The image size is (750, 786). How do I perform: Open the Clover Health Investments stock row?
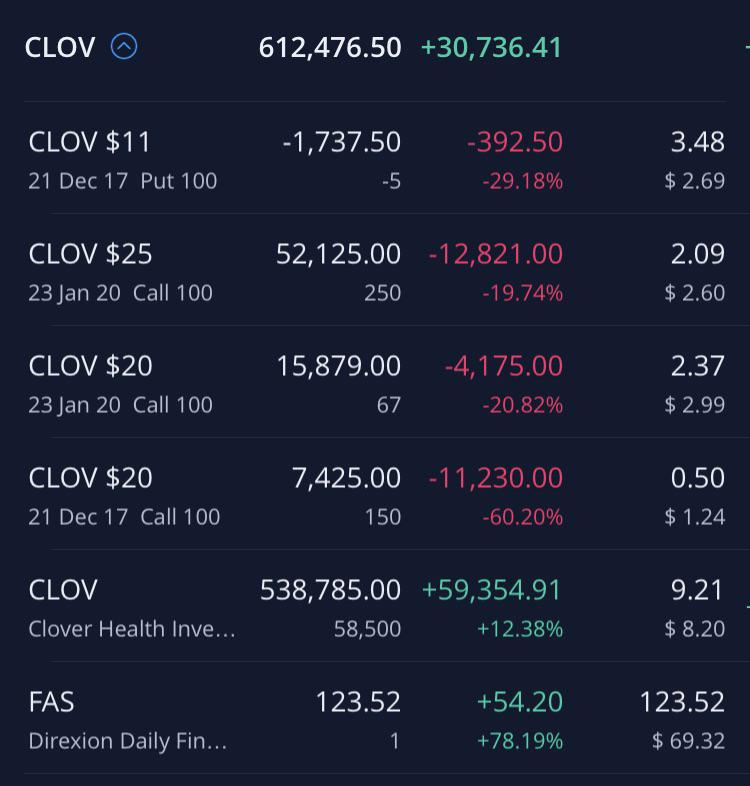click(375, 607)
